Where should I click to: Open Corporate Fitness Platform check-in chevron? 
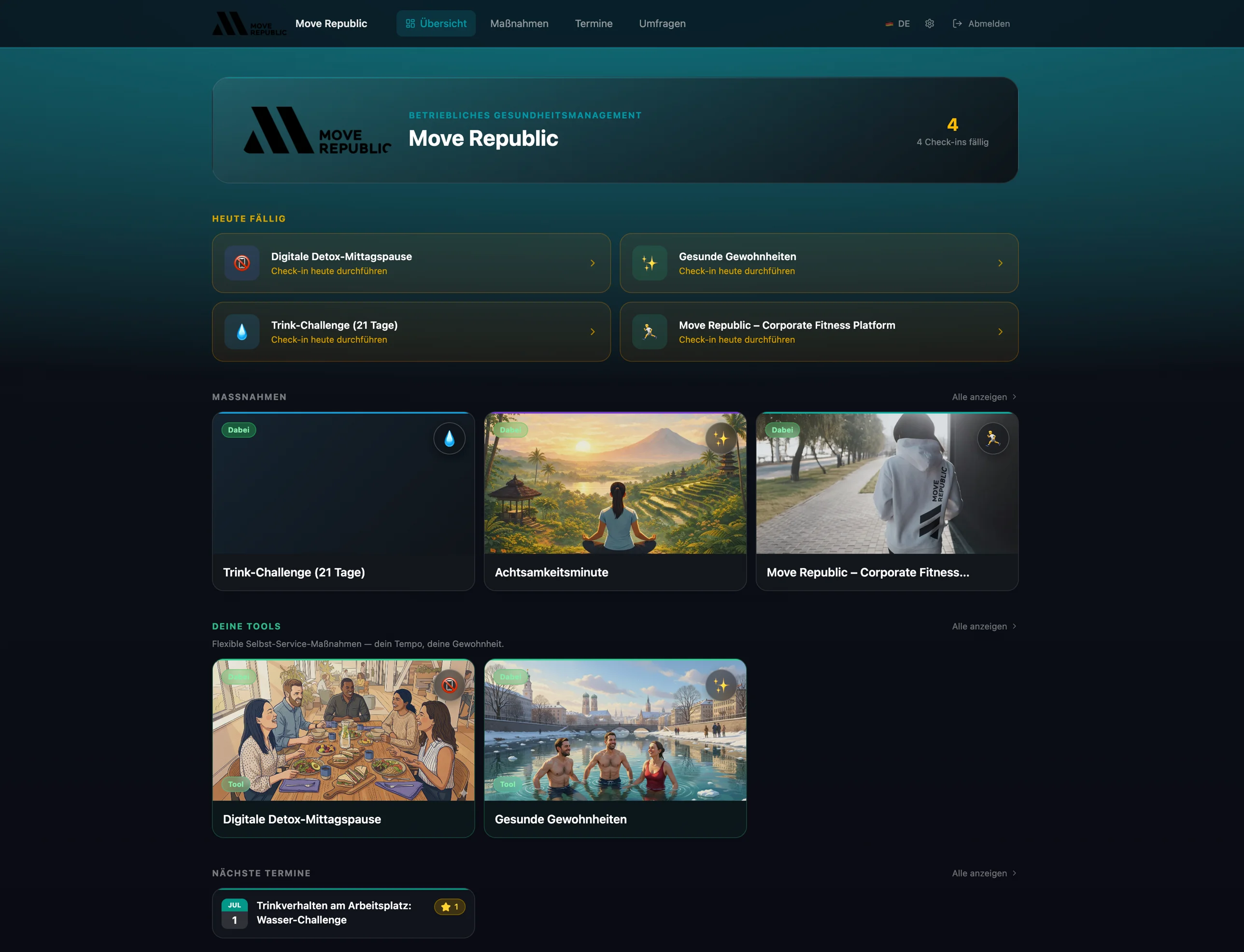click(x=1000, y=332)
